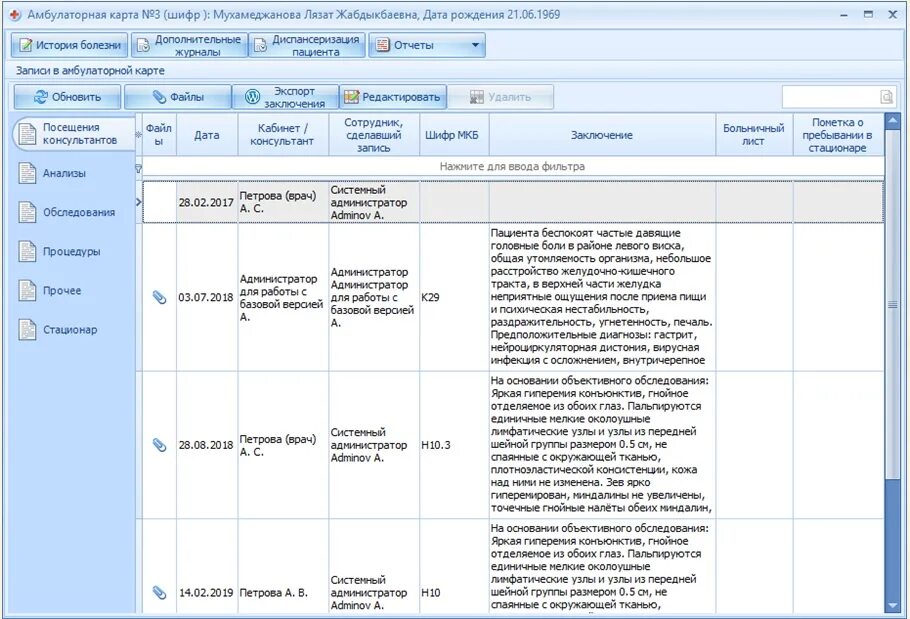The height and width of the screenshot is (619, 910).
Task: Click the filter funnel icon in grid
Action: (138, 168)
